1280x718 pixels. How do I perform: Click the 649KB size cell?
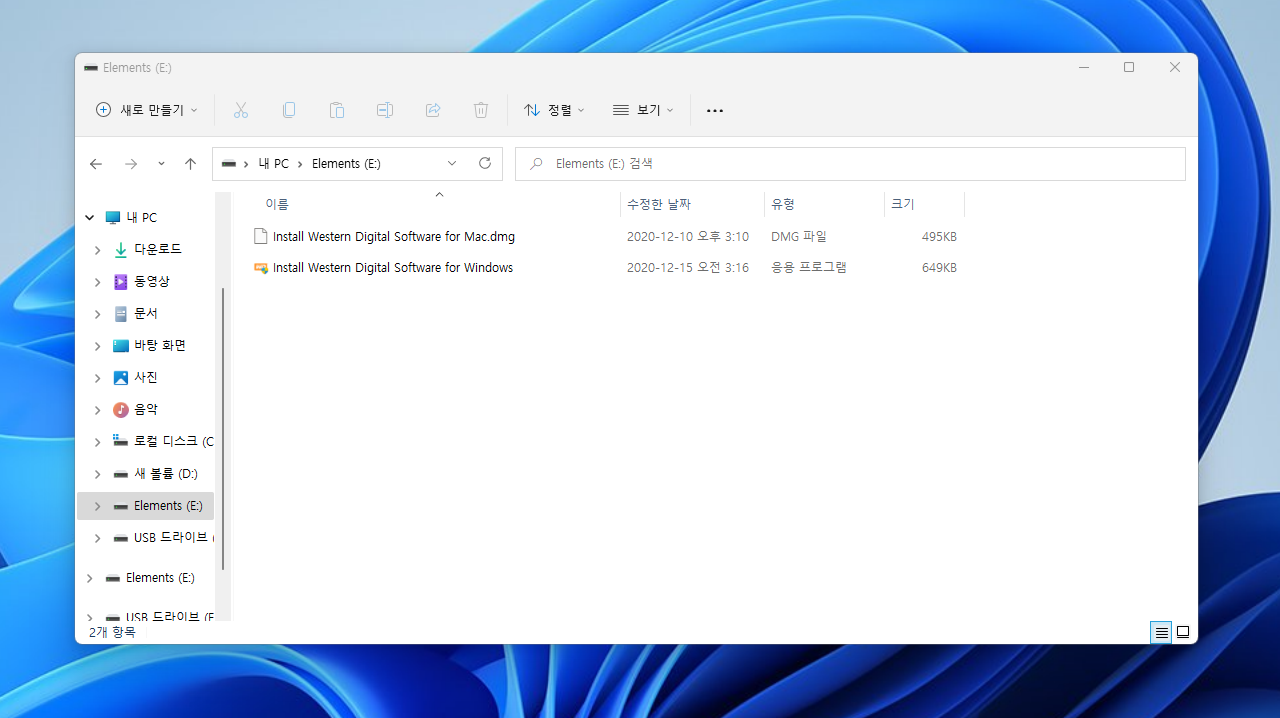click(939, 268)
